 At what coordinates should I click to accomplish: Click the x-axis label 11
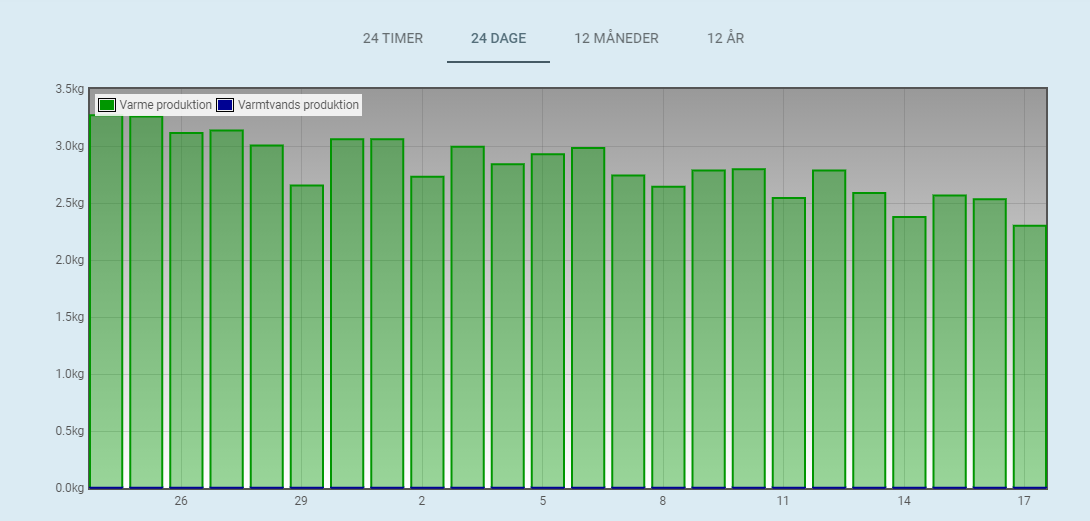[783, 501]
